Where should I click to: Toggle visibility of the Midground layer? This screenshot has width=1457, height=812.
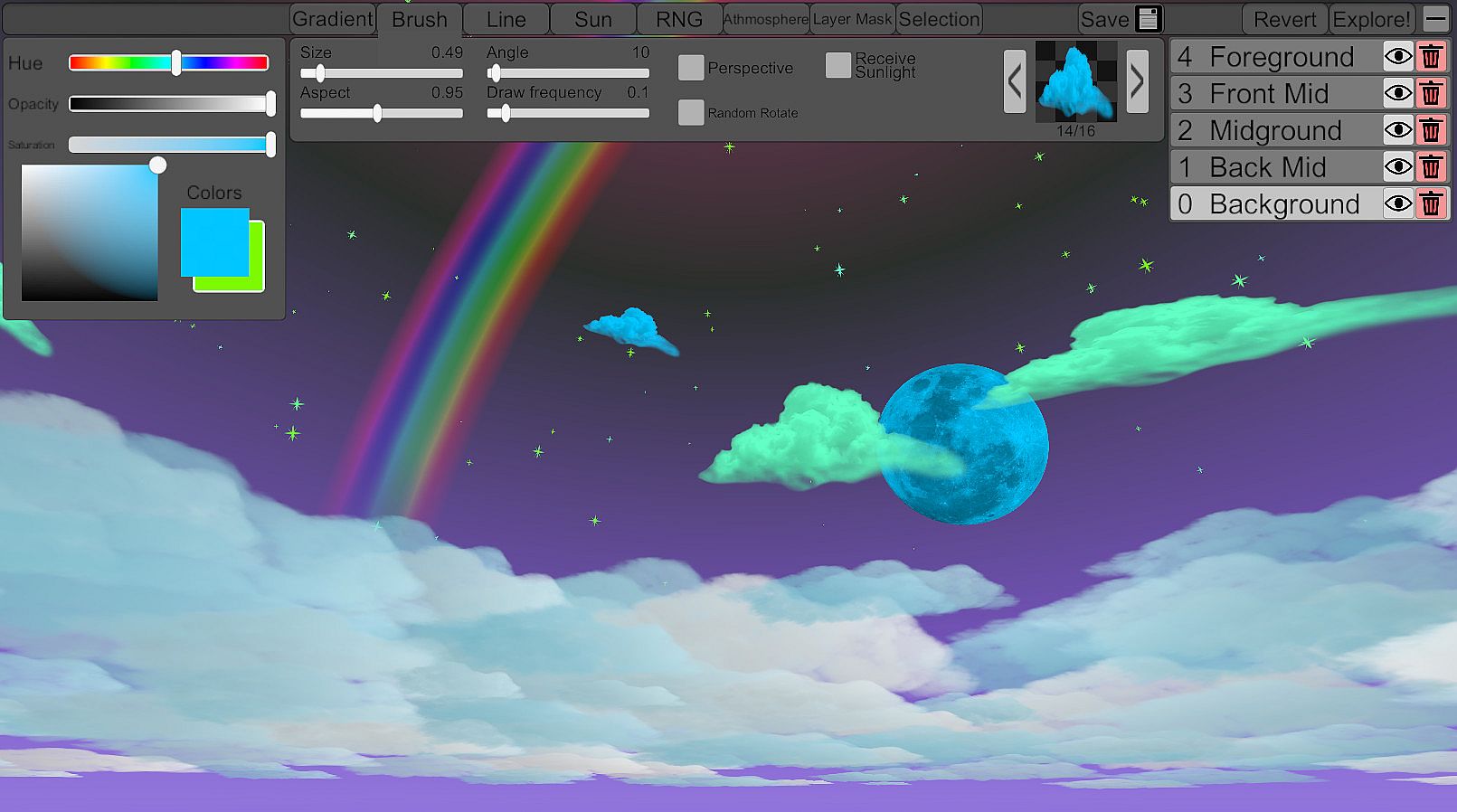point(1398,130)
